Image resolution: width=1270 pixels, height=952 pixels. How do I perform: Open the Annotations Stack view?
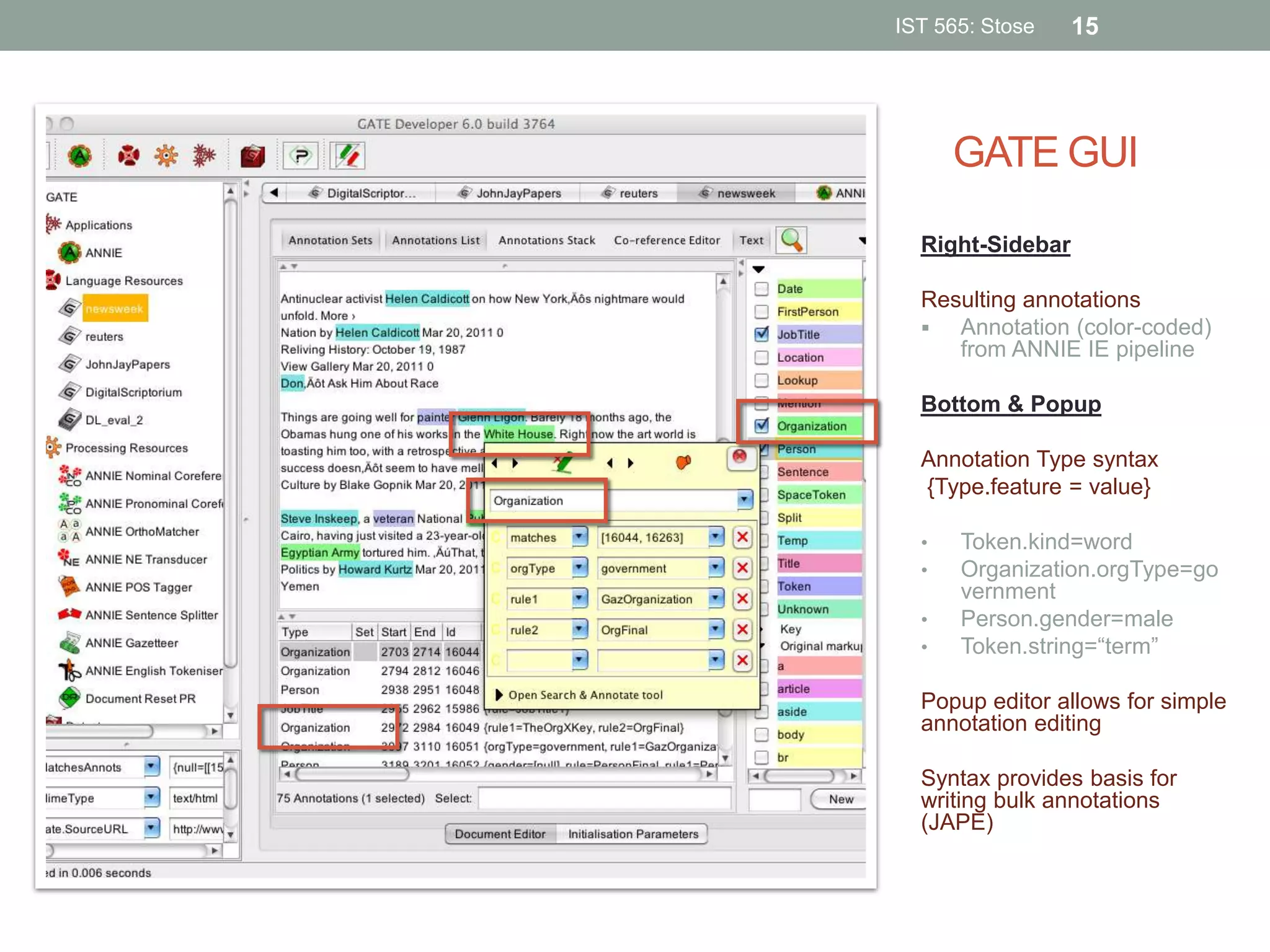[546, 240]
